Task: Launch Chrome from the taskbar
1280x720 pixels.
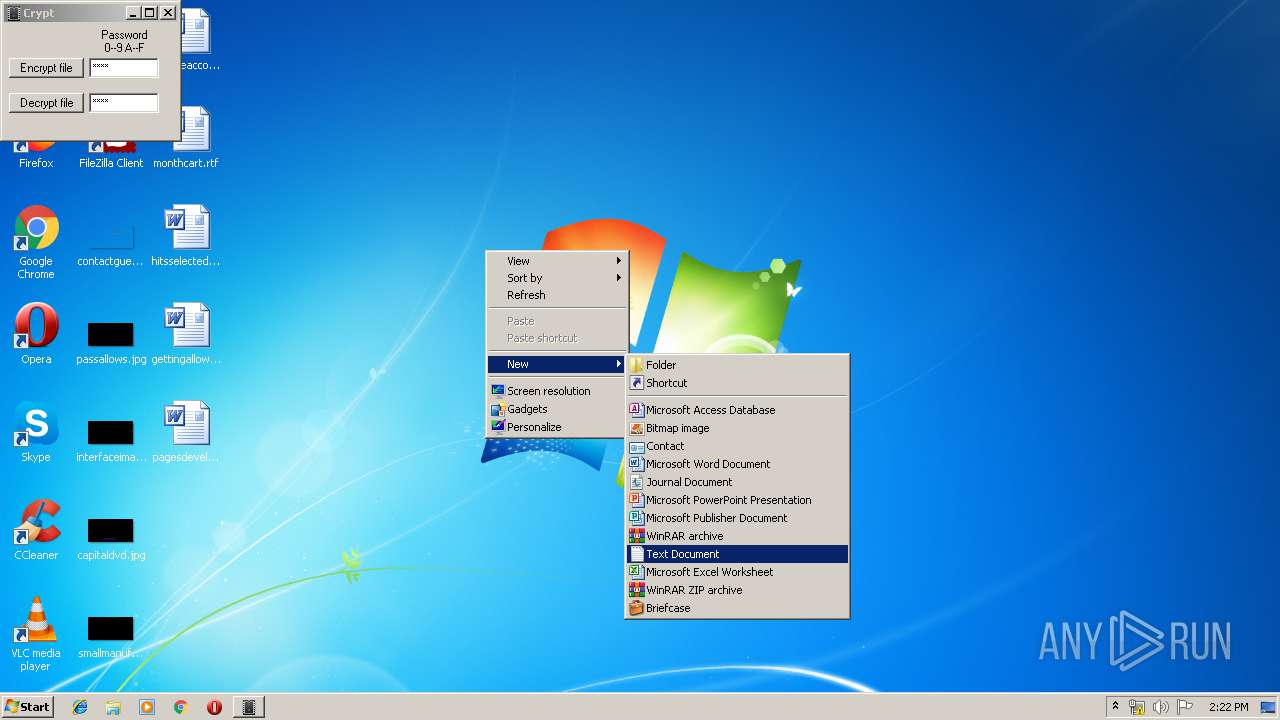Action: [180, 707]
